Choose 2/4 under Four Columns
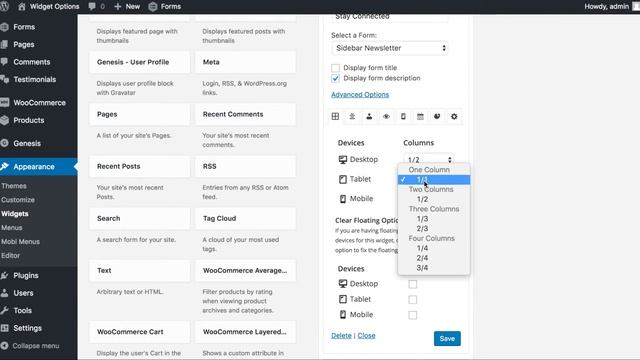 [x=434, y=258]
